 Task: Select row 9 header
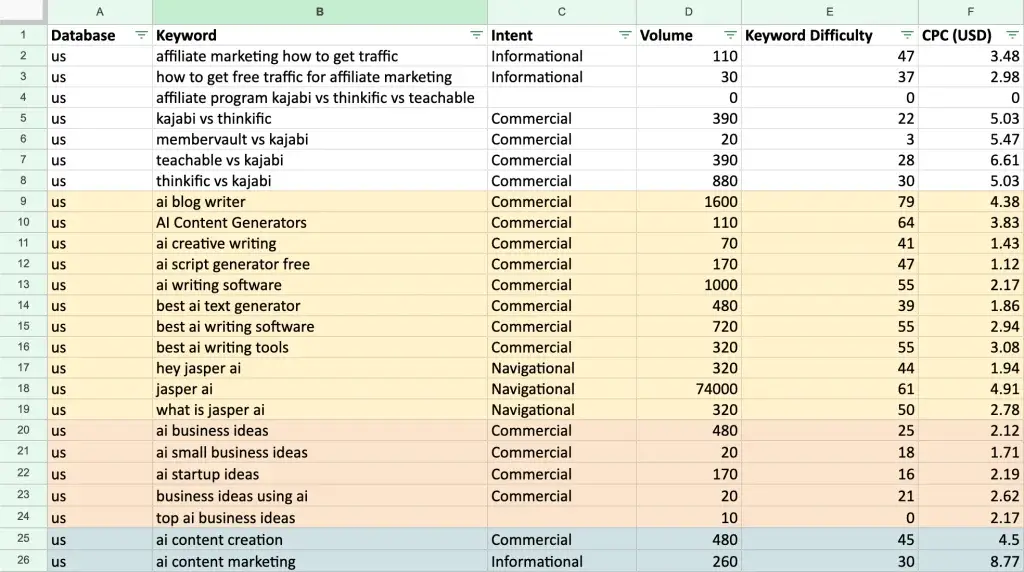click(23, 202)
